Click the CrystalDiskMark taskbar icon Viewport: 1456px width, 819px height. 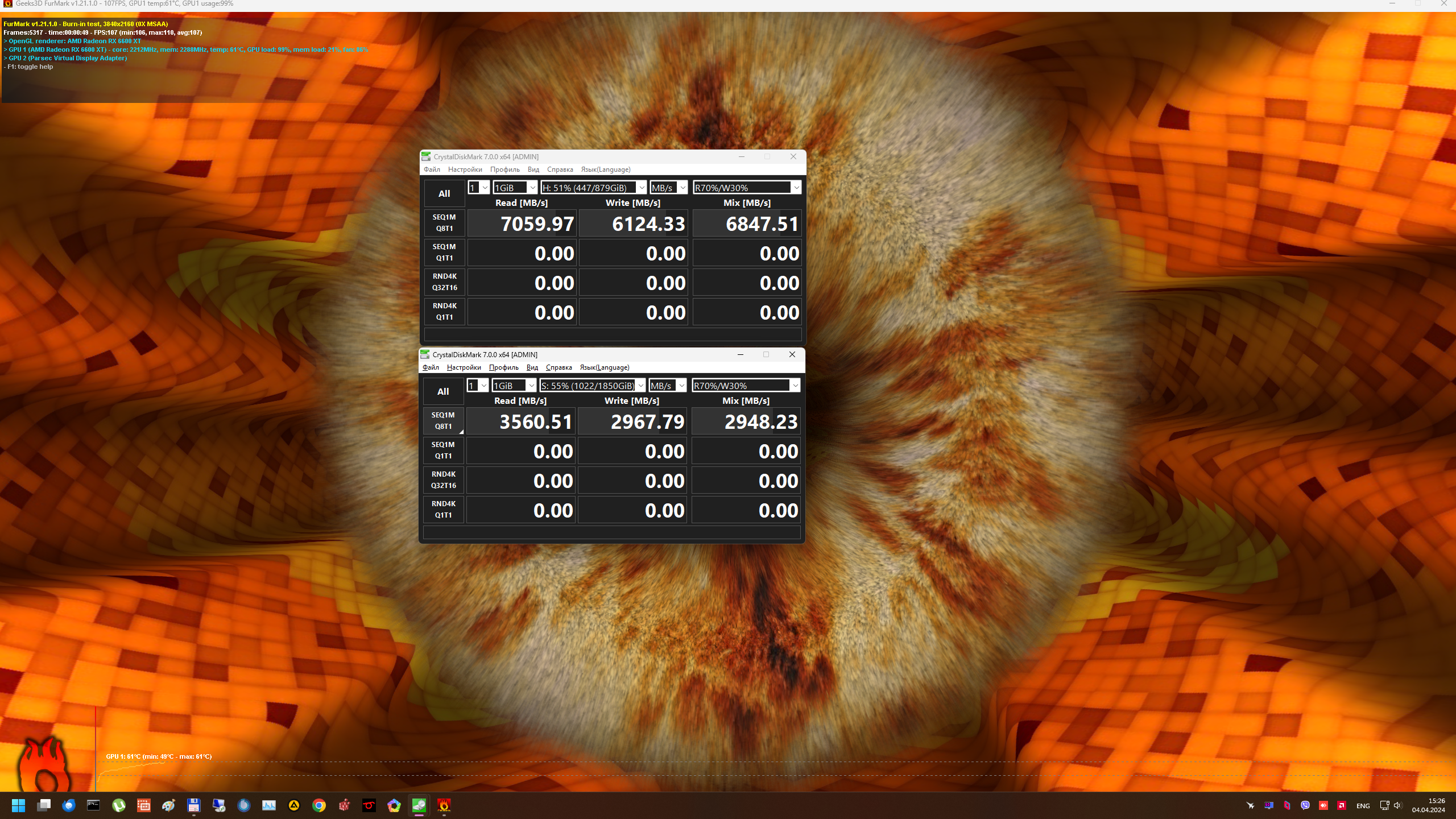tap(419, 805)
